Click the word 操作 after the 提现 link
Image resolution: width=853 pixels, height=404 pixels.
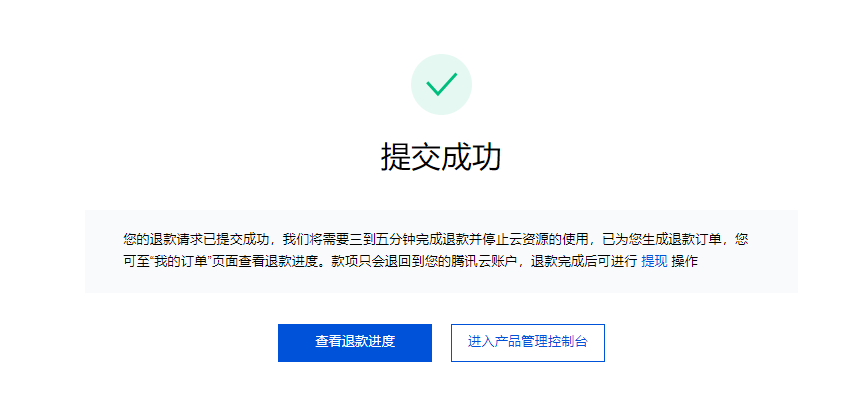684,262
